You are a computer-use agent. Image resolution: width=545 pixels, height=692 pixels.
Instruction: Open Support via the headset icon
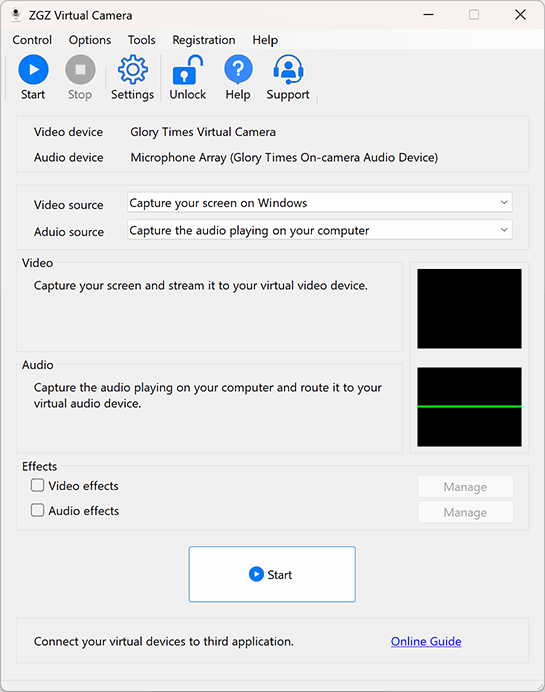tap(288, 70)
